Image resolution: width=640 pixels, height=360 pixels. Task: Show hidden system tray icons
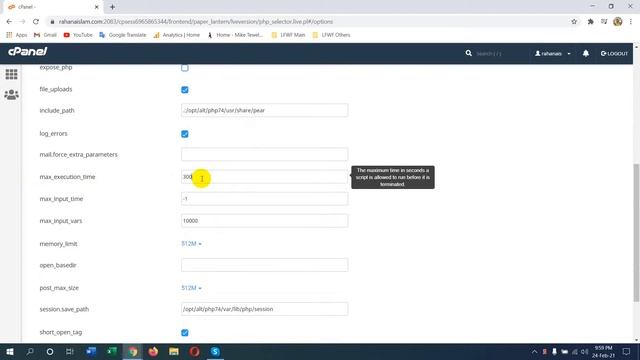[534, 351]
